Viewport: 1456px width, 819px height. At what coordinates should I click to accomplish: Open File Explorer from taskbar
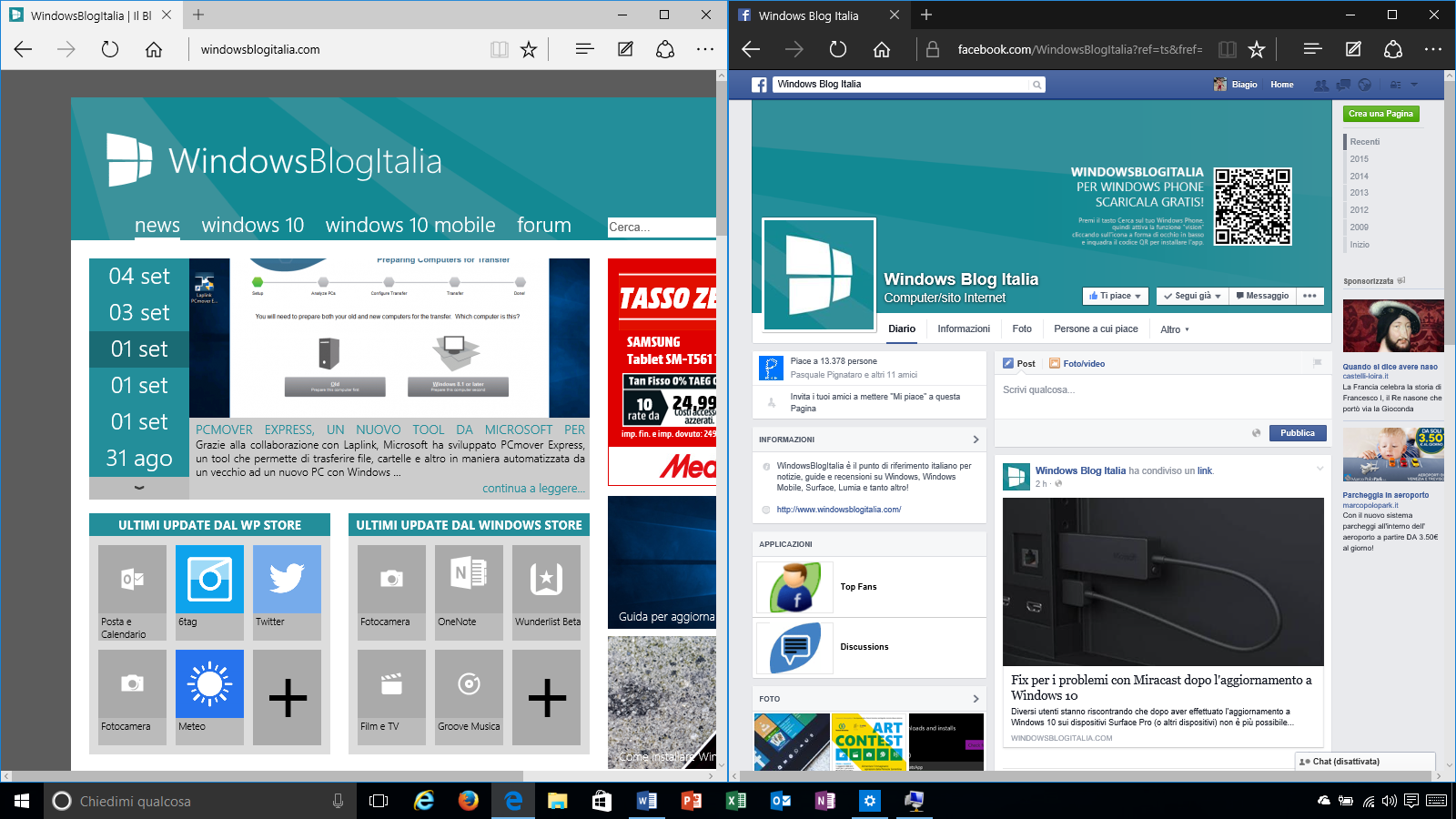coord(558,801)
